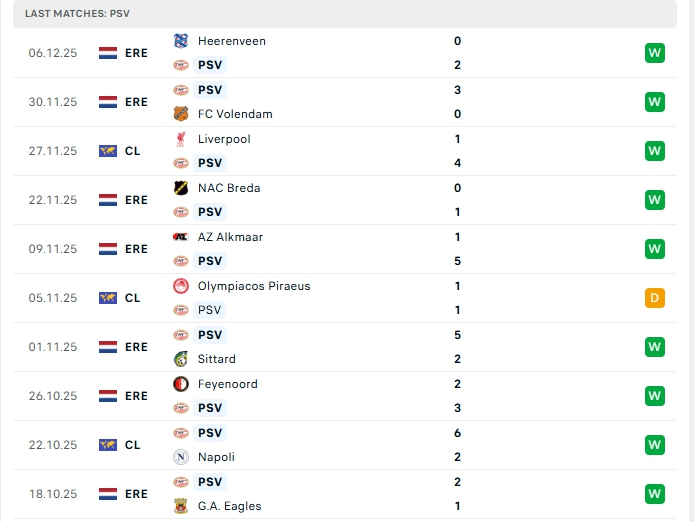Click the NAC Breda club crest

point(181,188)
